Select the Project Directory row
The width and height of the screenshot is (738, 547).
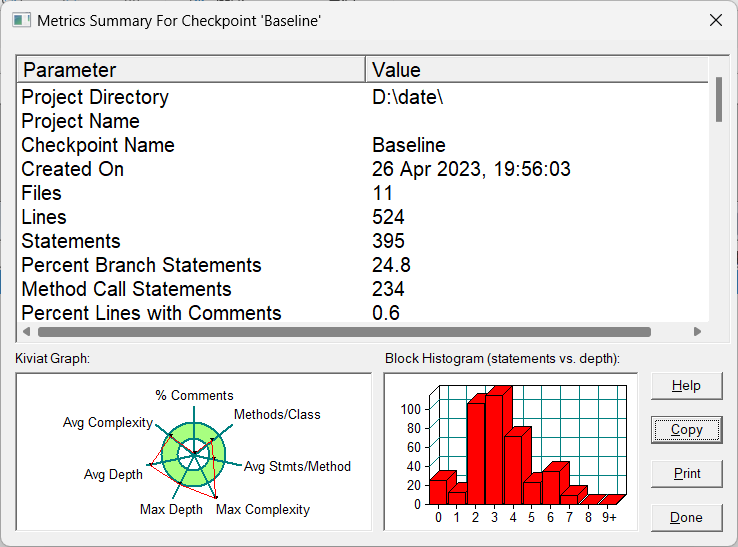[362, 97]
